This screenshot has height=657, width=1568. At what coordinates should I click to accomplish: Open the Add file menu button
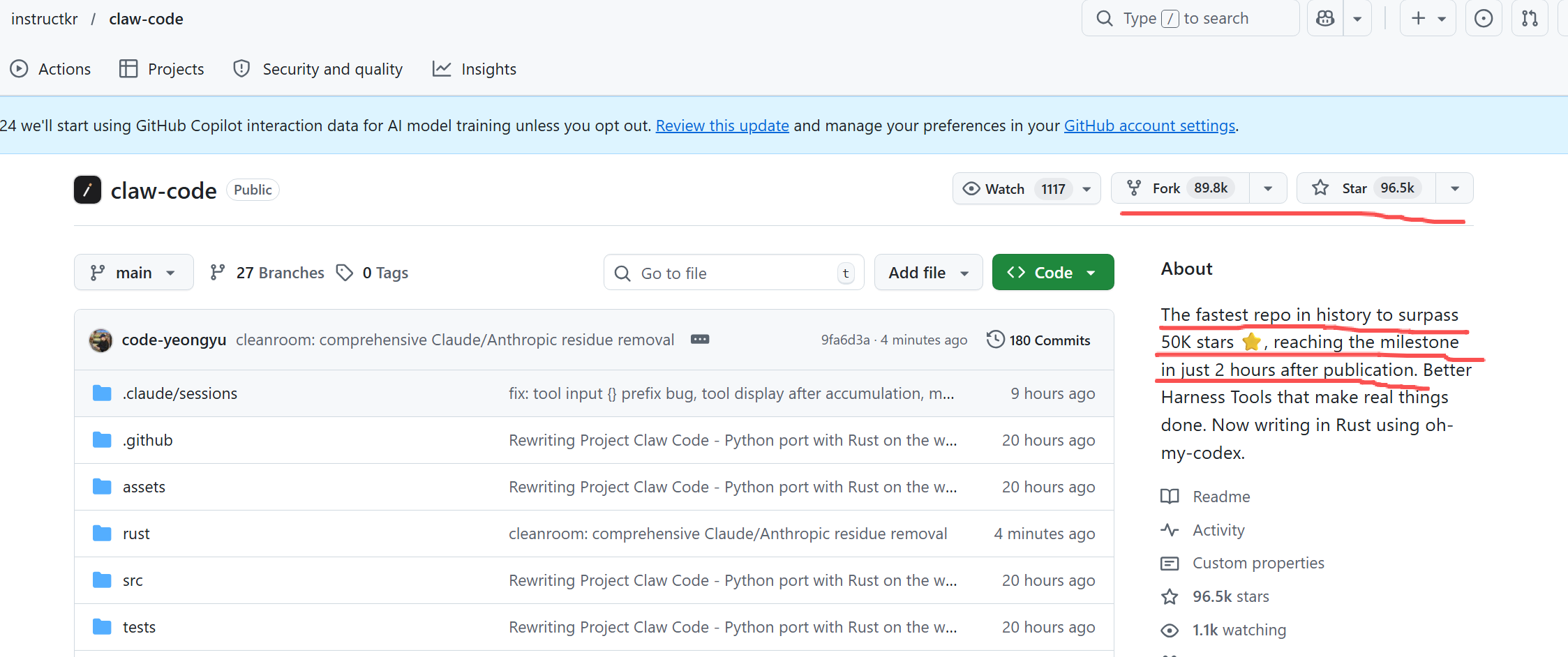[928, 273]
